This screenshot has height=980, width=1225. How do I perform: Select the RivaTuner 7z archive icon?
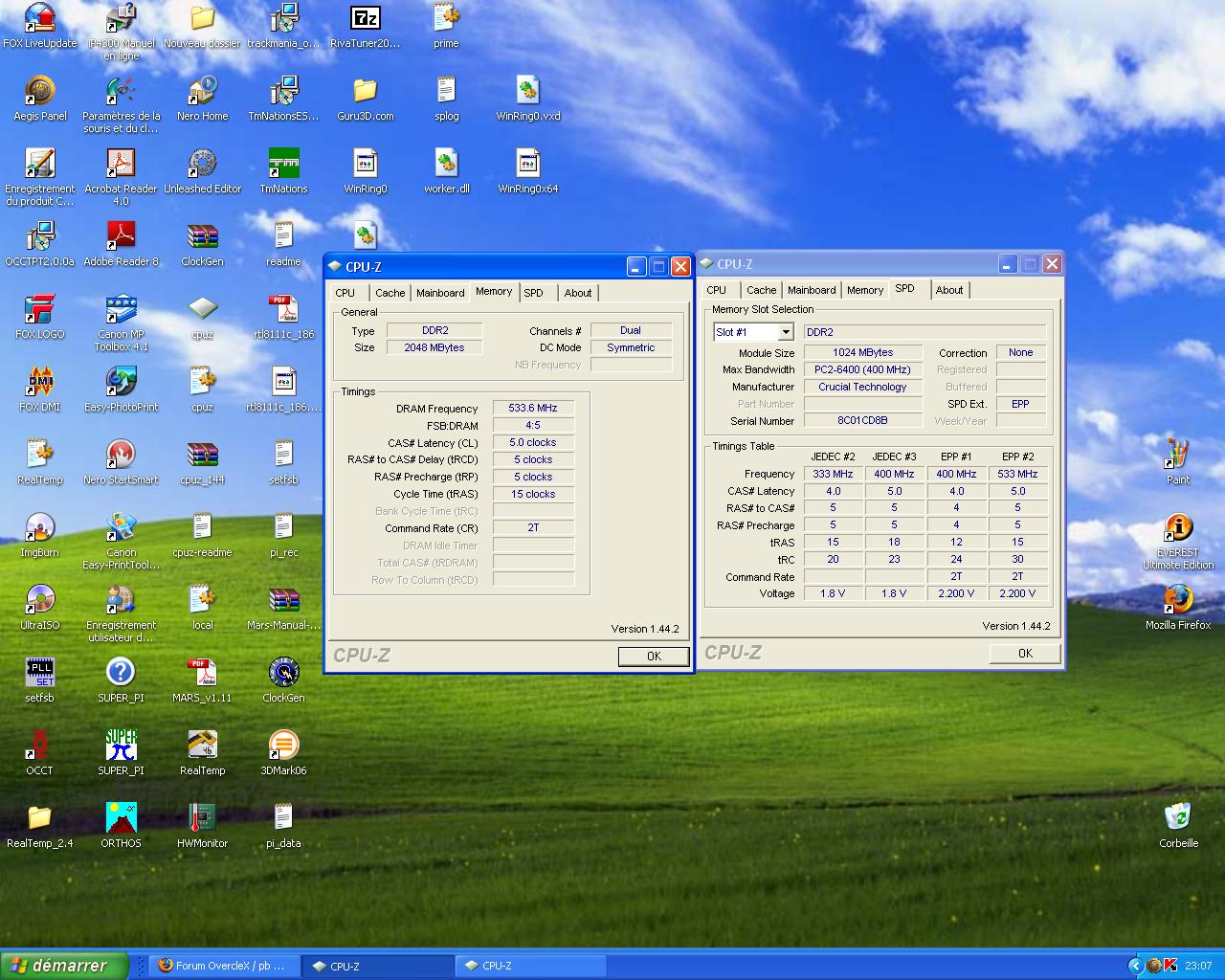pyautogui.click(x=365, y=25)
